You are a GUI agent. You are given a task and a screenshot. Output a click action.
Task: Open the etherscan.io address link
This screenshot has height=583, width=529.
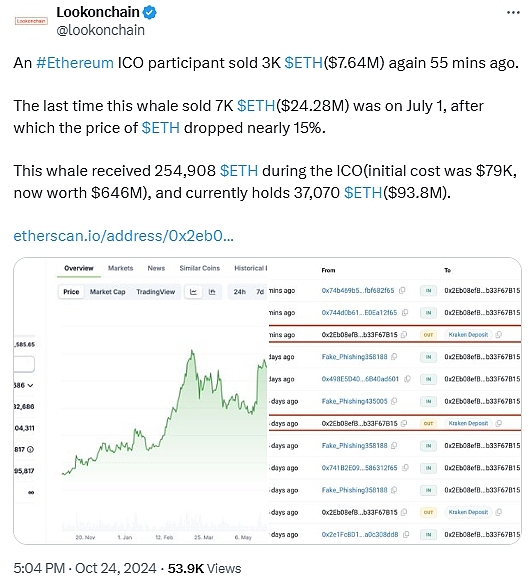pos(123,236)
